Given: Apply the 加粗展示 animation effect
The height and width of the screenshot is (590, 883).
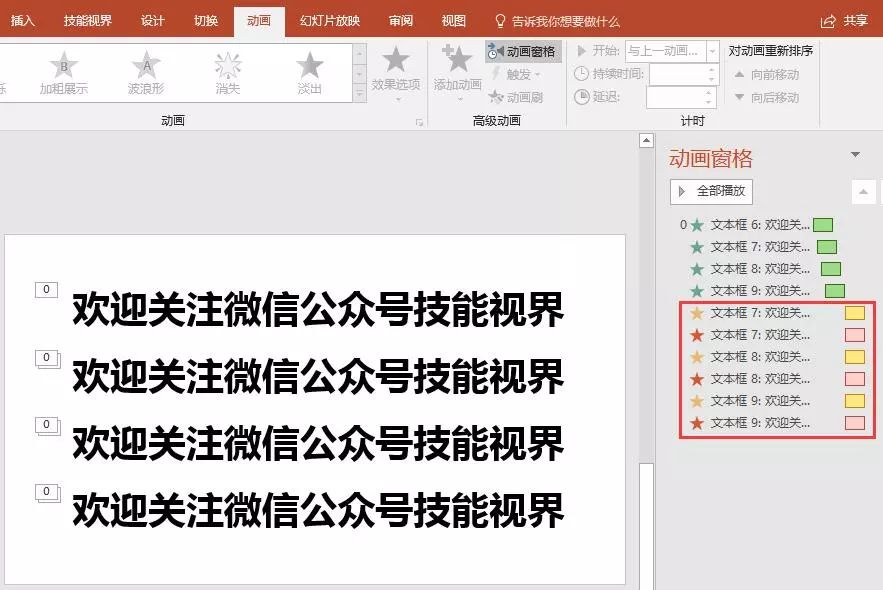Looking at the screenshot, I should point(63,75).
